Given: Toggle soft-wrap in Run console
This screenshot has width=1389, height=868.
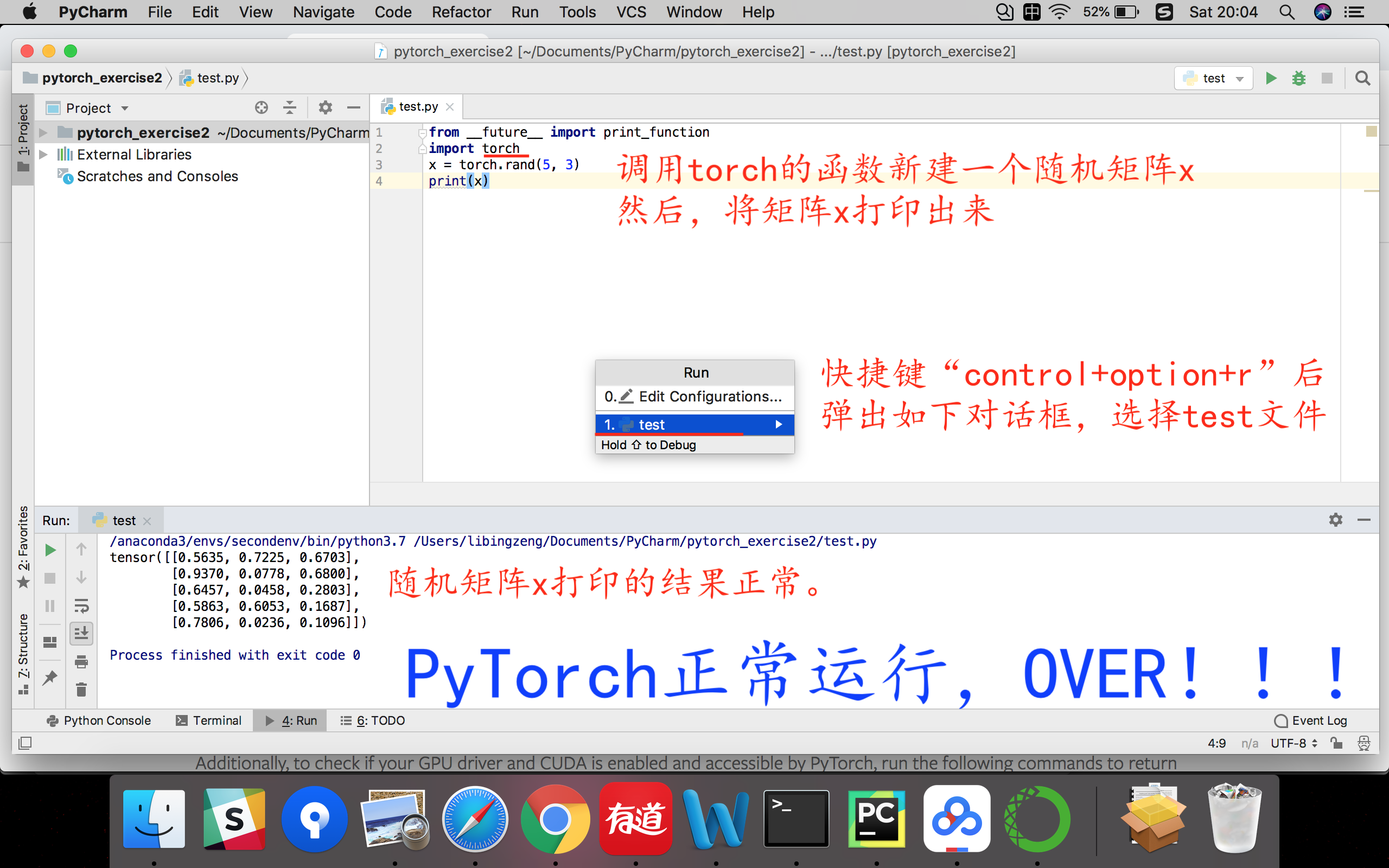Looking at the screenshot, I should tap(81, 605).
